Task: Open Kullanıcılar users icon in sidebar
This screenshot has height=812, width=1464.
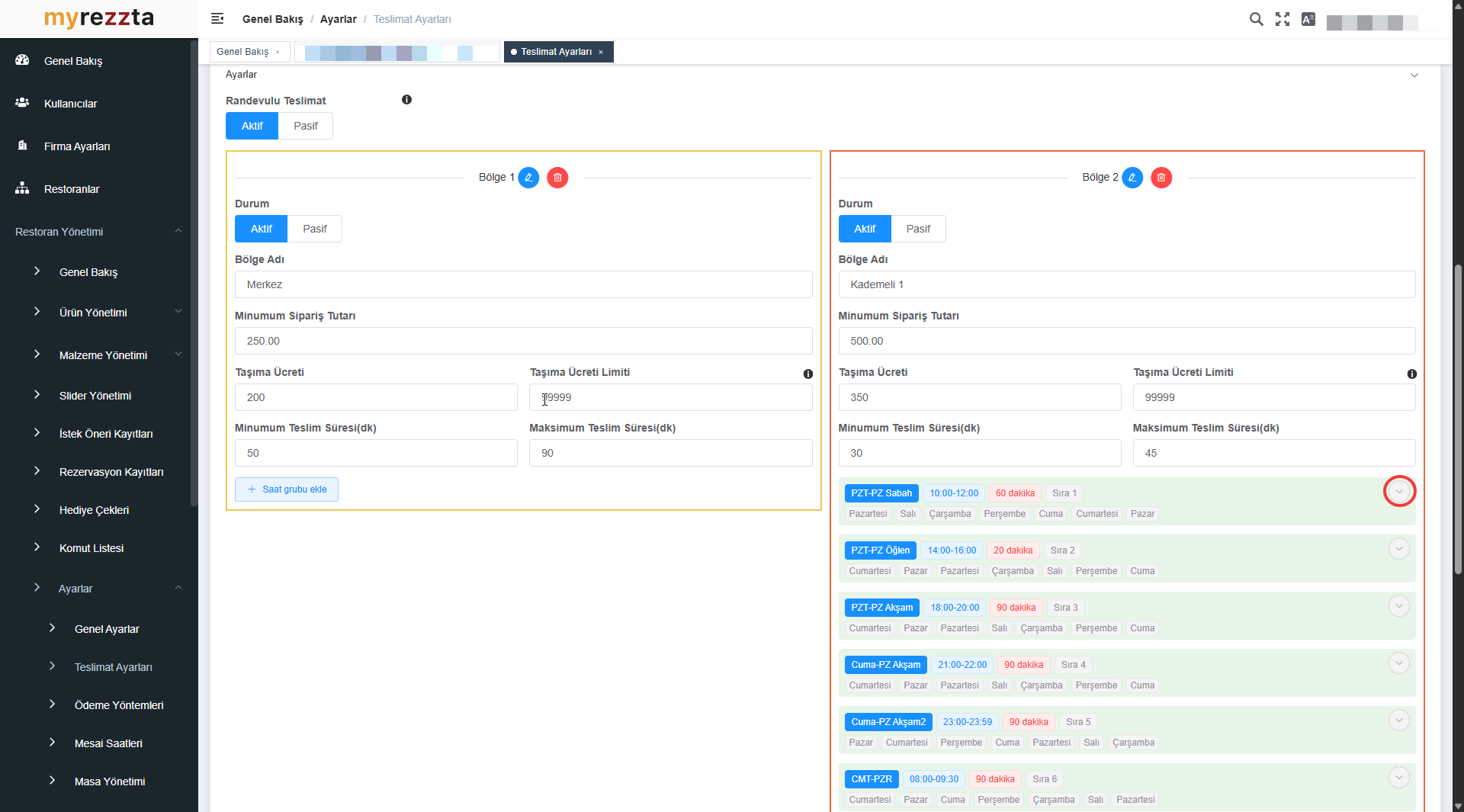Action: tap(22, 103)
